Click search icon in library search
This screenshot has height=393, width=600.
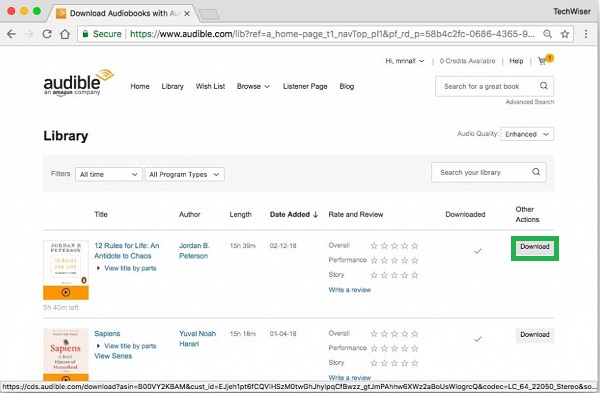tap(536, 172)
